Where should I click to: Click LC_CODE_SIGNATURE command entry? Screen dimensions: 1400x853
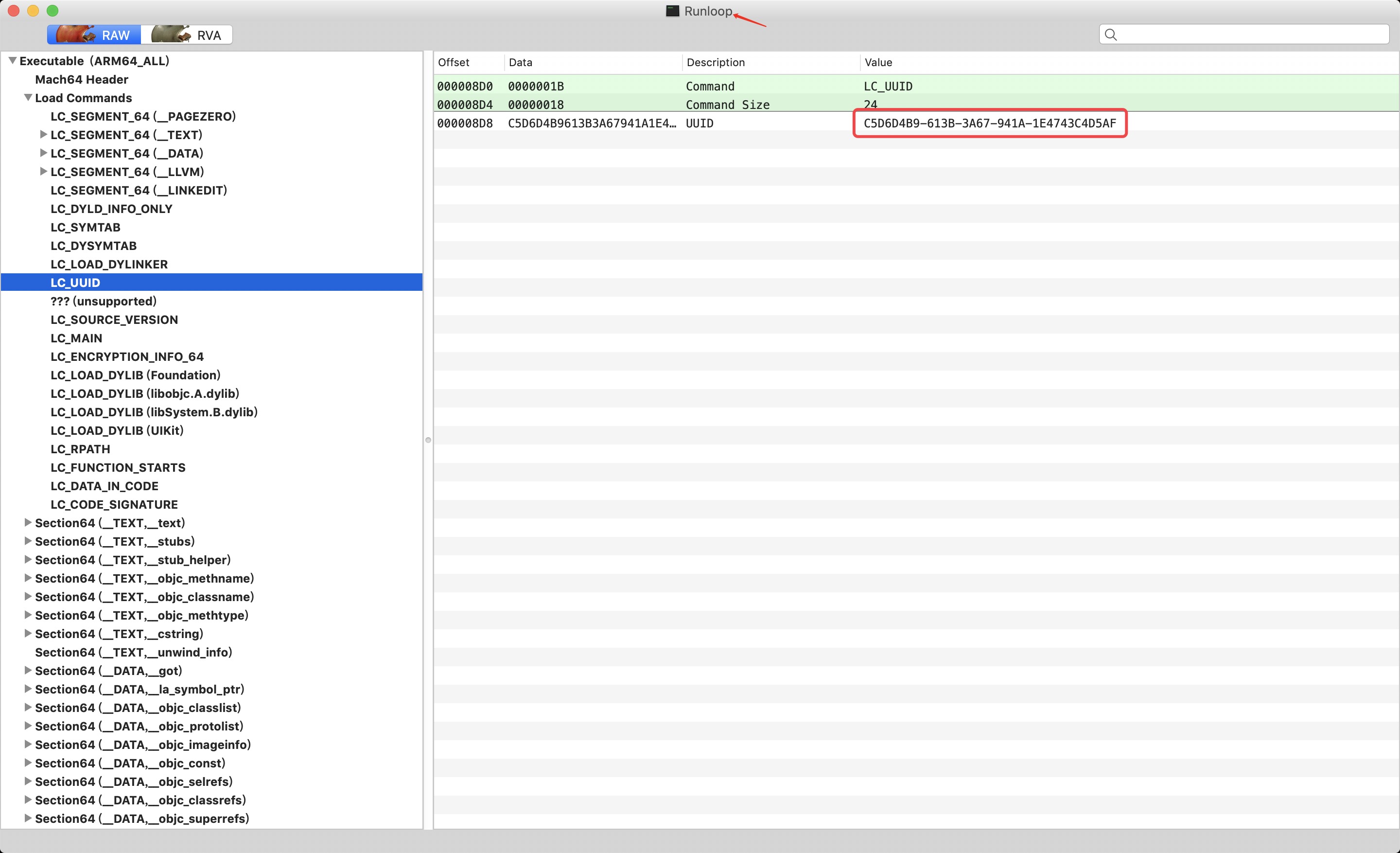113,504
